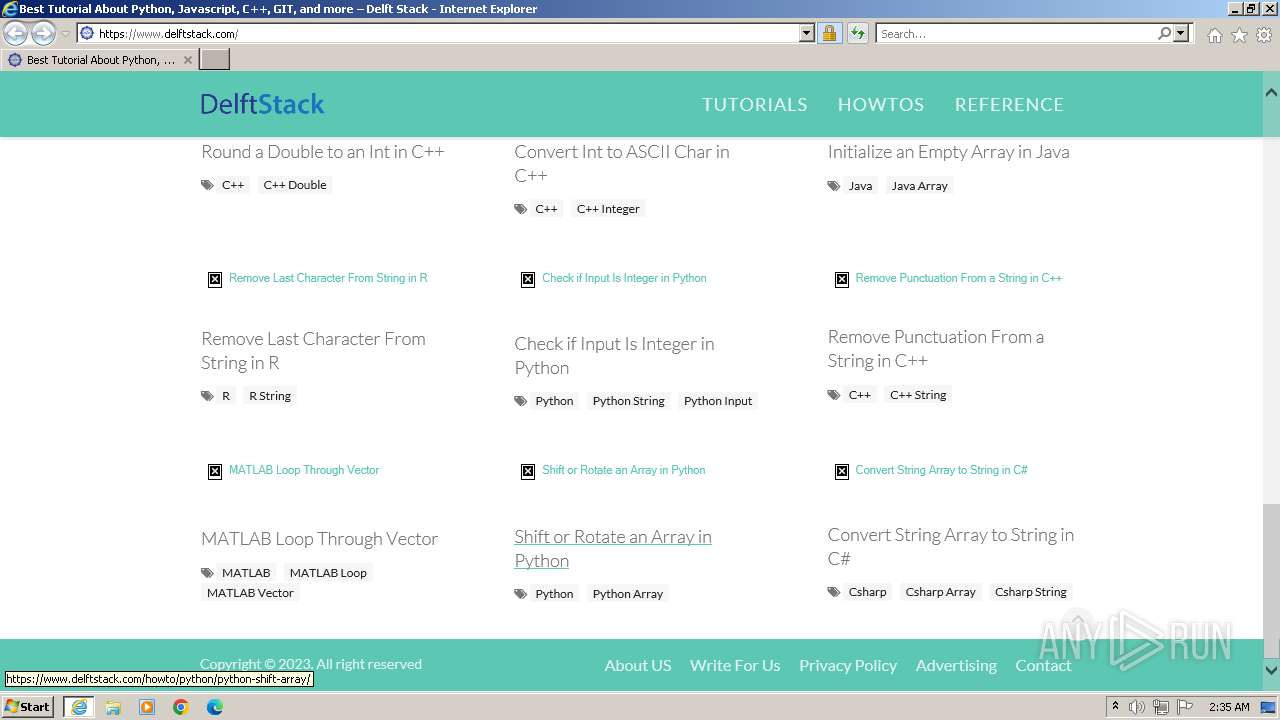Click in the browser Search box

pos(1015,33)
